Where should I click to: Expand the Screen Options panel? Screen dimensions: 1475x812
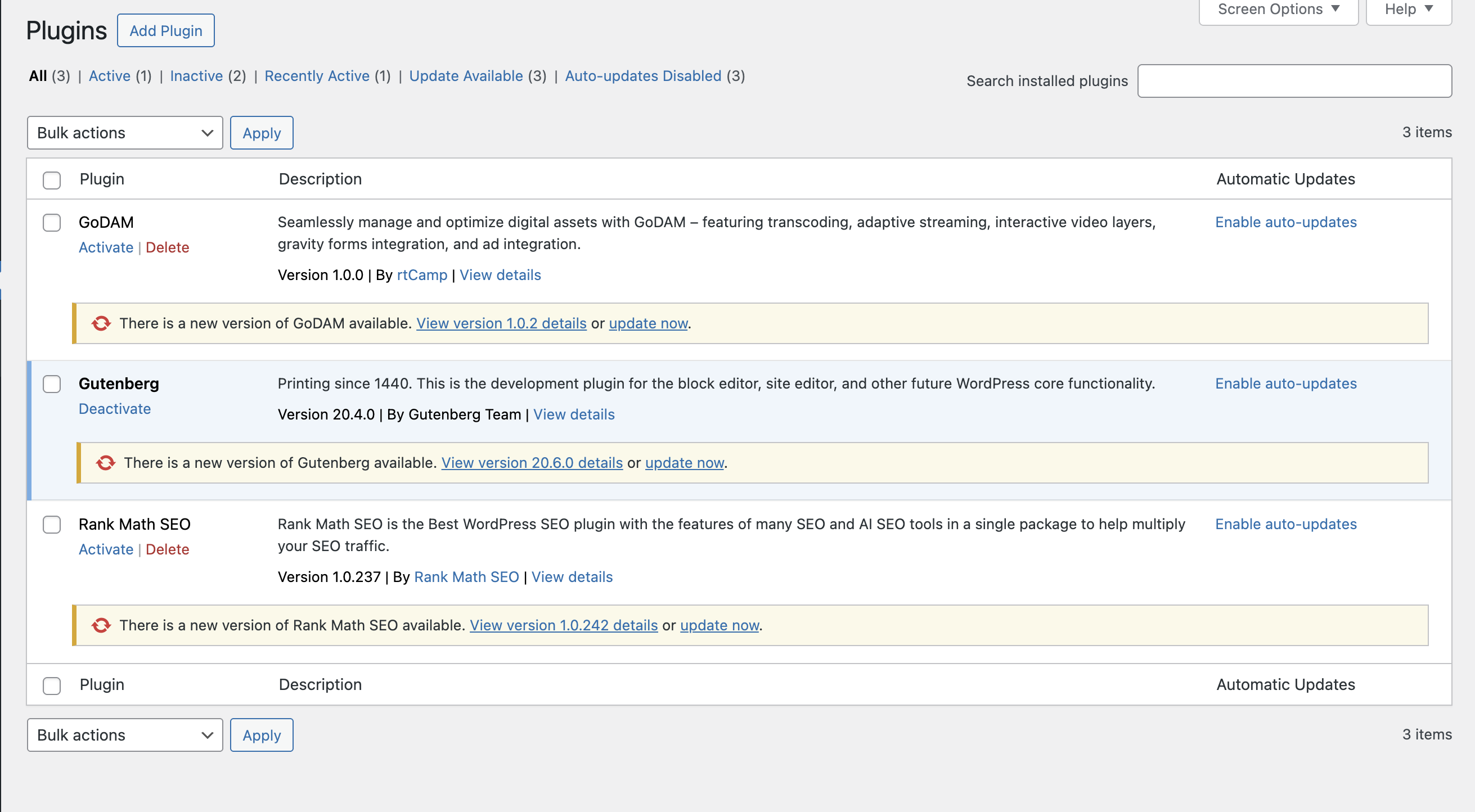click(x=1278, y=9)
